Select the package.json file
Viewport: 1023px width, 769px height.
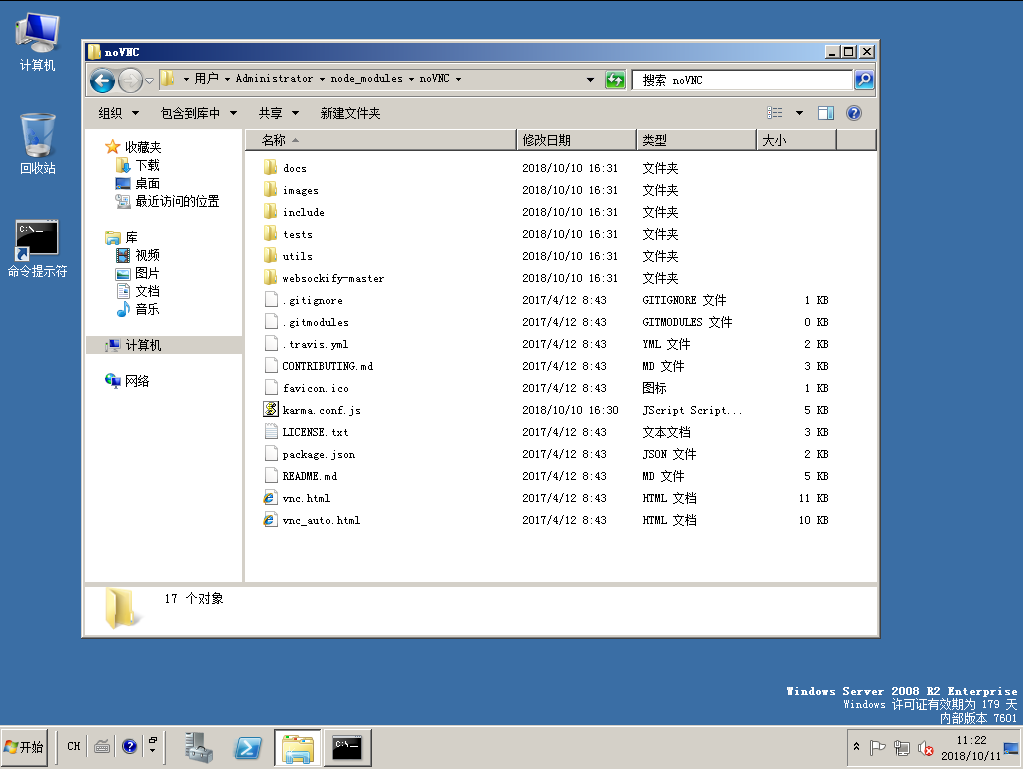point(318,454)
